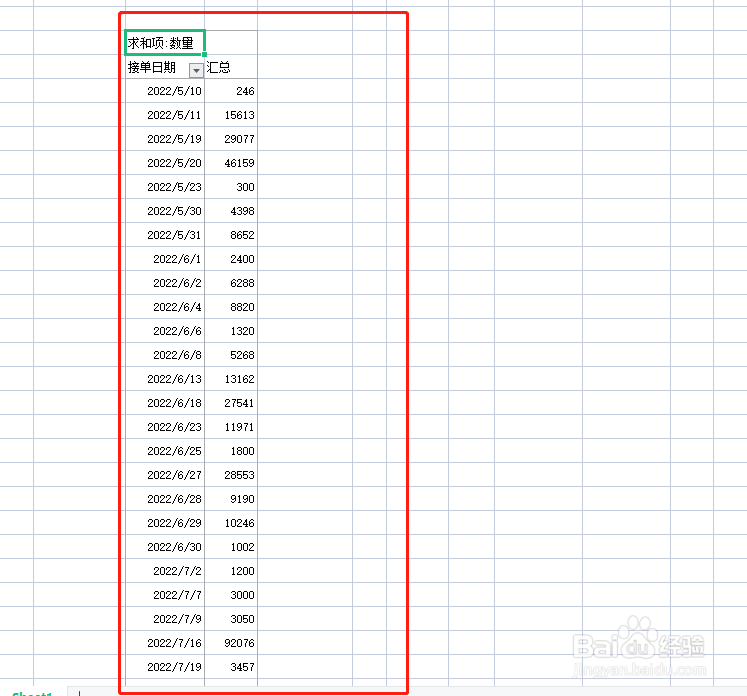Select value cell 3457

click(x=231, y=667)
